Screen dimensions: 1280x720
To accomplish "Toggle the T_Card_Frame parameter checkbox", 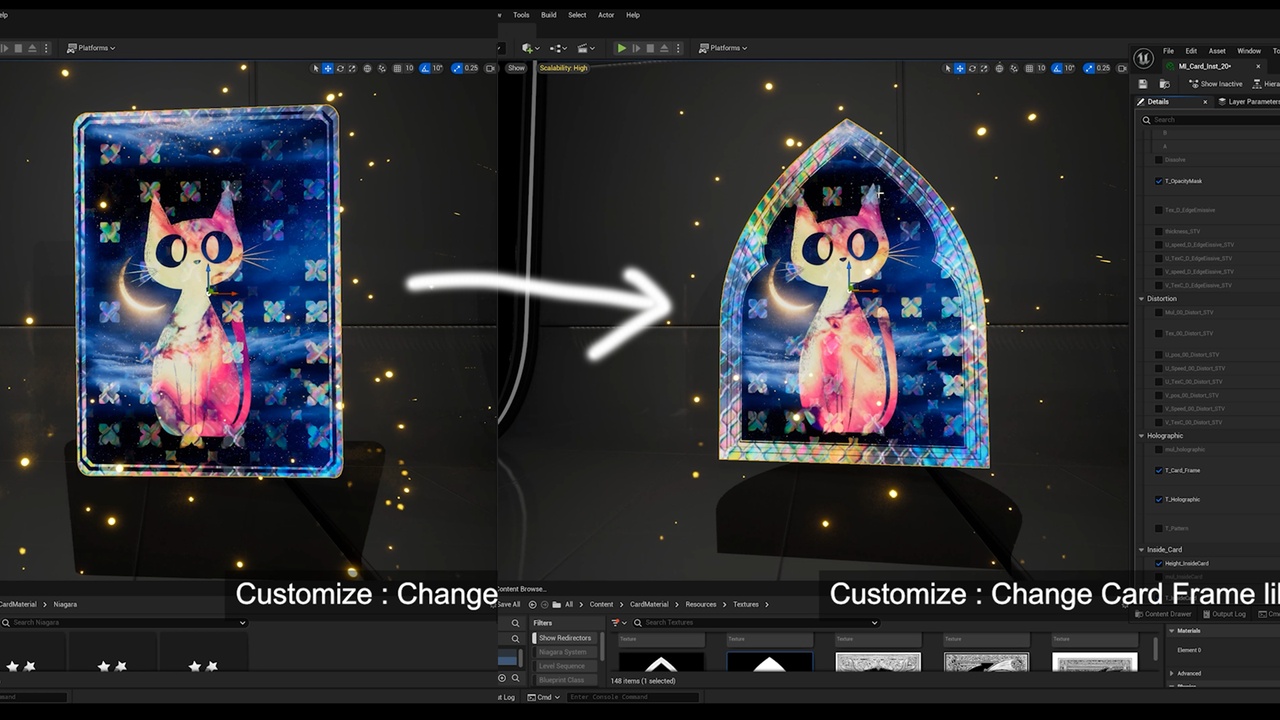I will pyautogui.click(x=1159, y=470).
